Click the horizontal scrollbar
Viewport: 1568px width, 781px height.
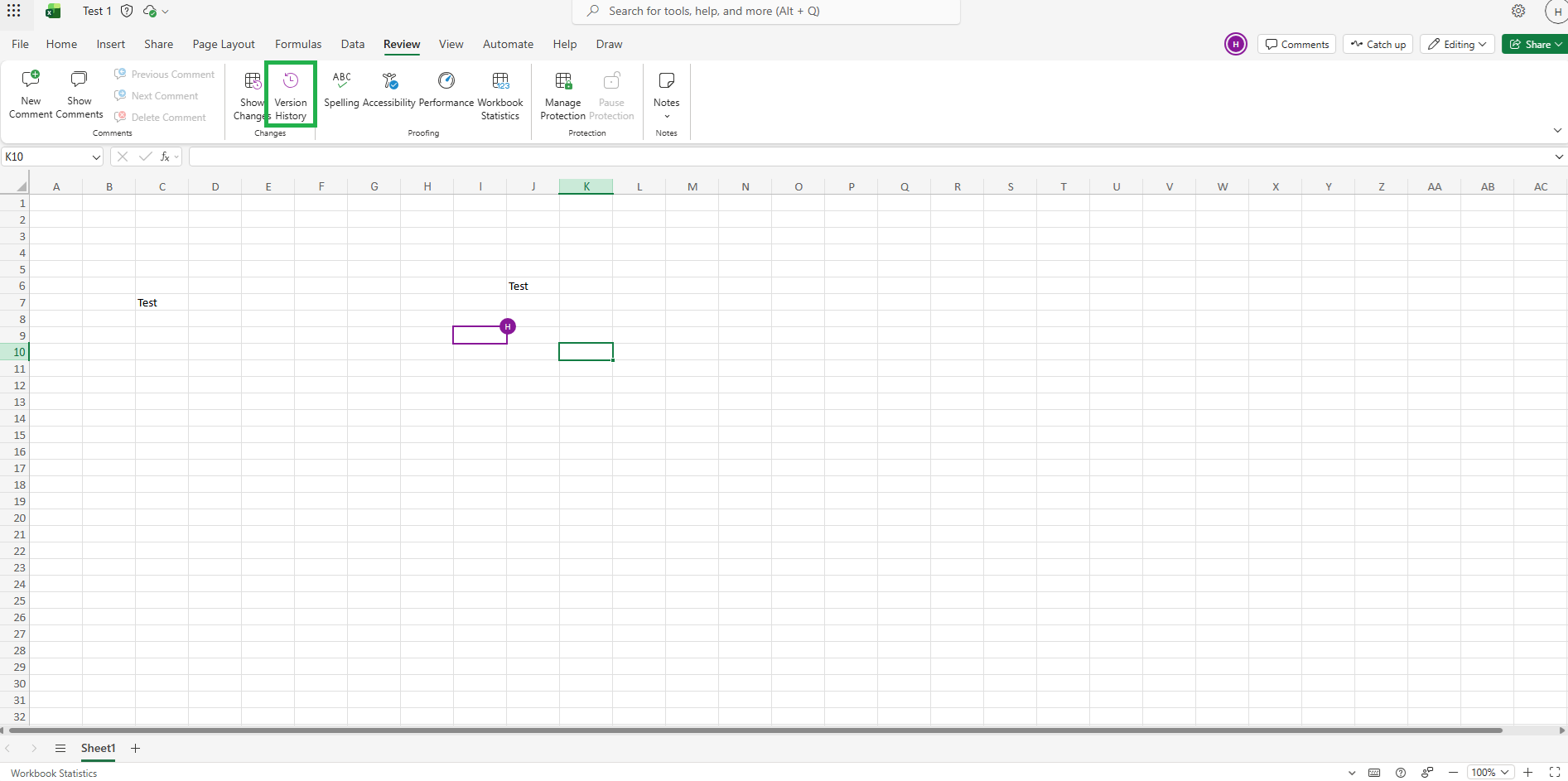(754, 730)
